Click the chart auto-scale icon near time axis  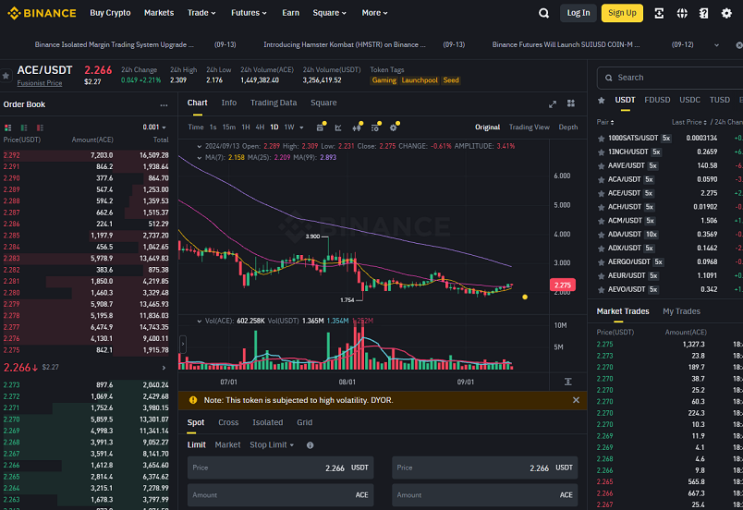click(x=568, y=382)
